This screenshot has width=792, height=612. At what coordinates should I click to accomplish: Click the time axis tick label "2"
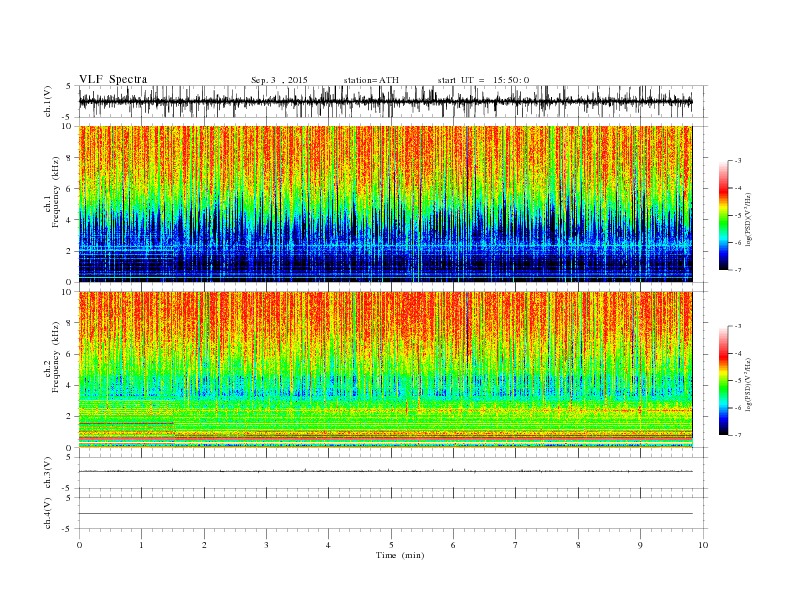(x=204, y=545)
